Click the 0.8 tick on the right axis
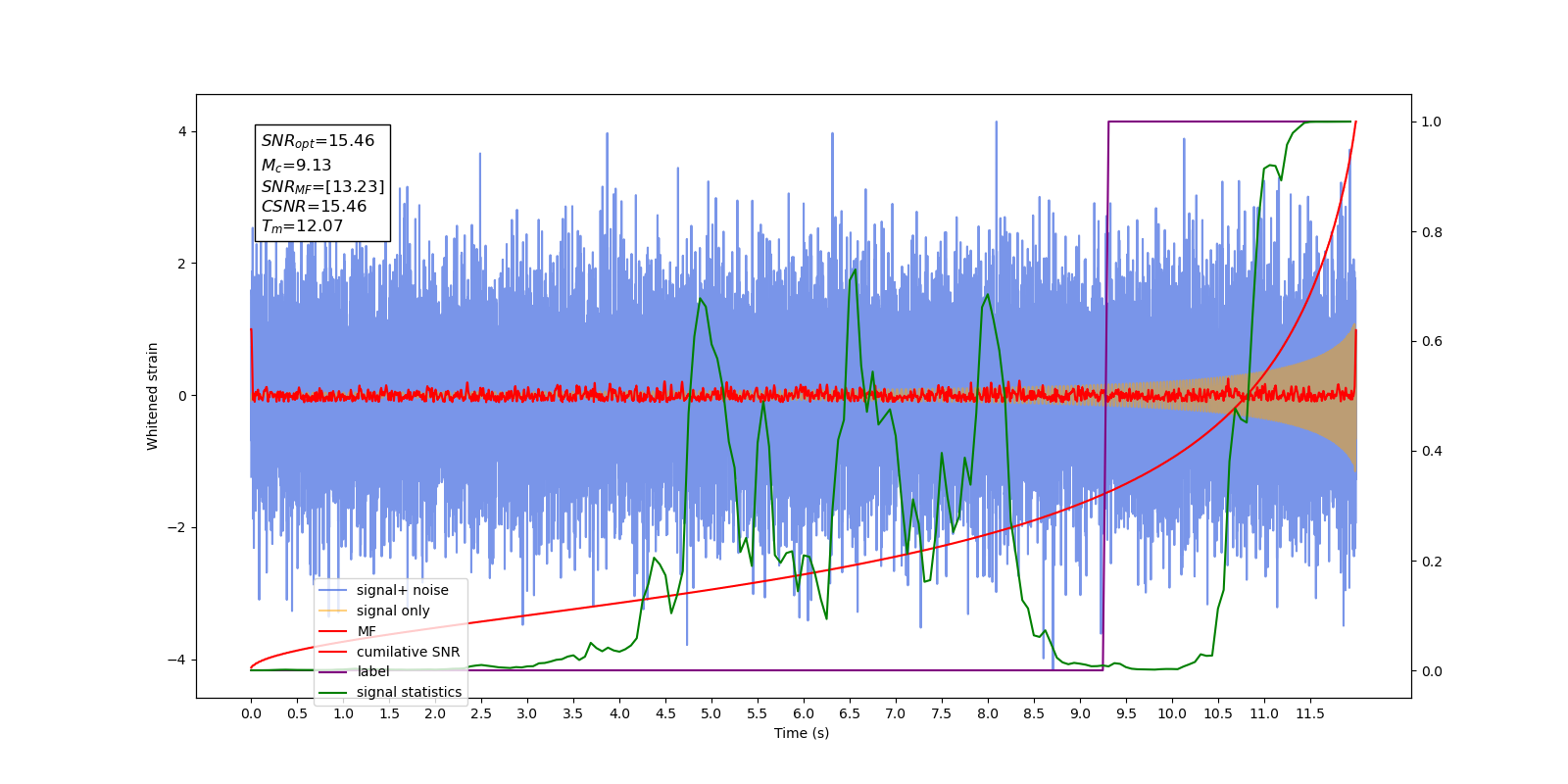1568x784 pixels. (x=1432, y=232)
